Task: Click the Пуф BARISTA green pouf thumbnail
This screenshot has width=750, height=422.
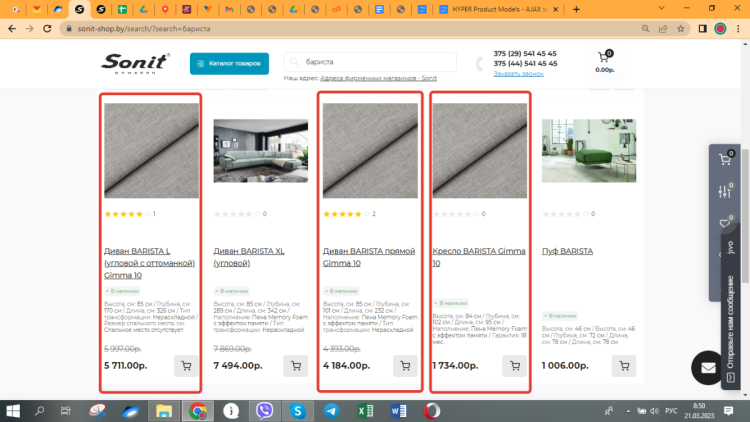Action: 588,151
